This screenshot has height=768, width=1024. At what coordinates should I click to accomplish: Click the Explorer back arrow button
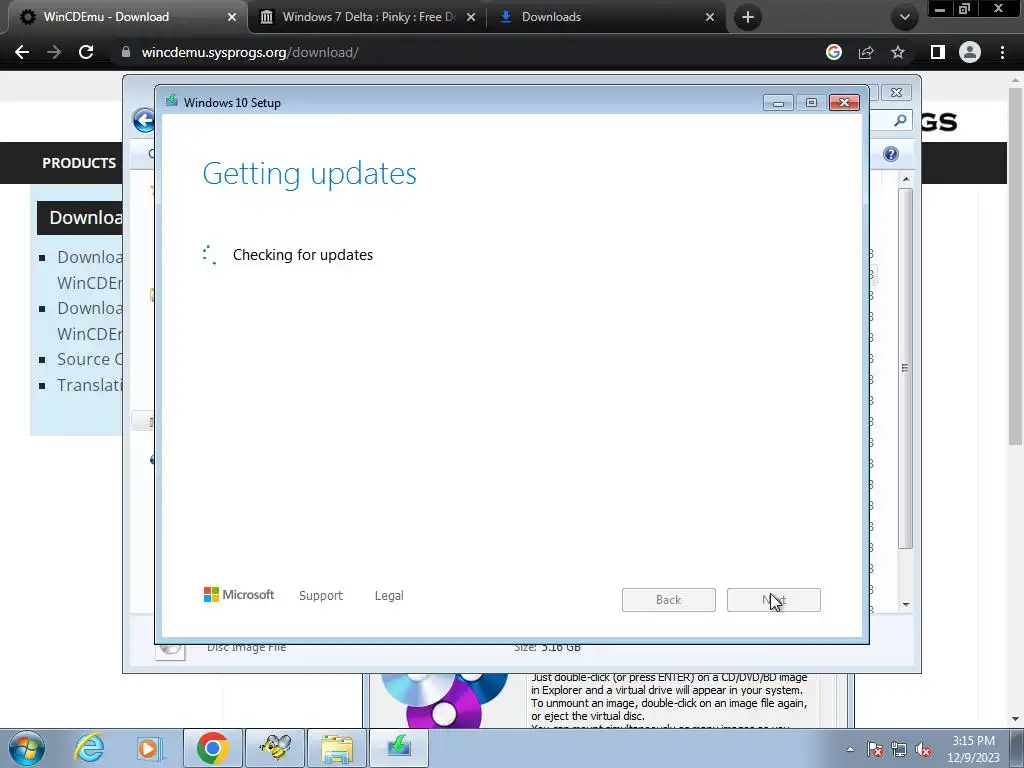click(143, 120)
